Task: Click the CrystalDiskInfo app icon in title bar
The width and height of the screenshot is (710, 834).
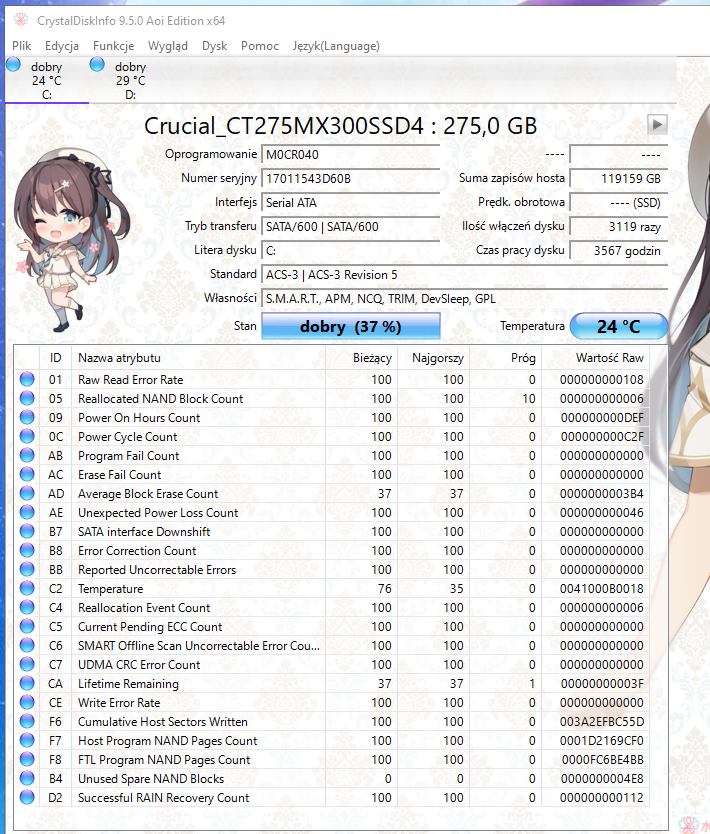Action: coord(21,20)
